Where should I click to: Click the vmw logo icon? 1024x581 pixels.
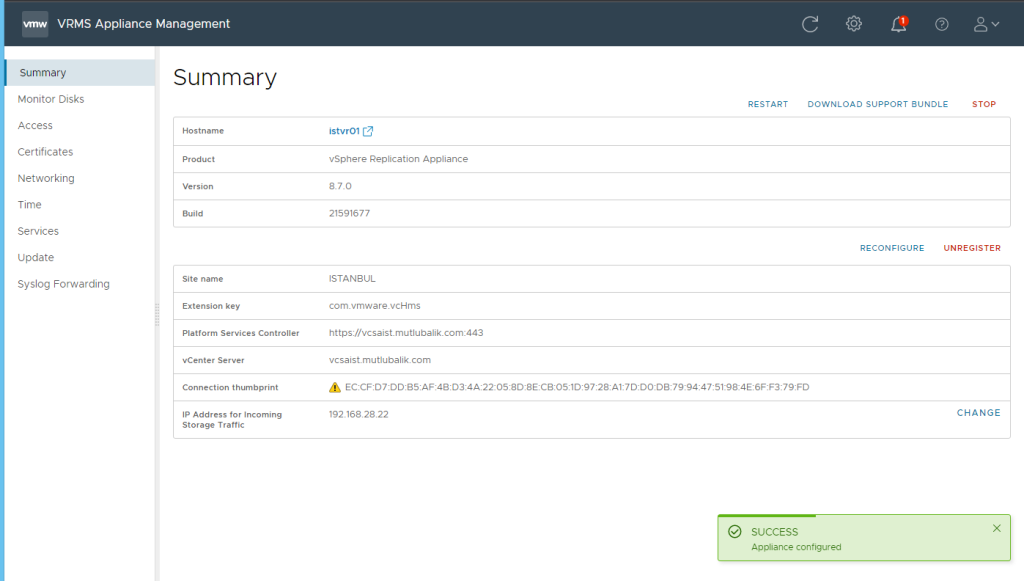pyautogui.click(x=35, y=24)
